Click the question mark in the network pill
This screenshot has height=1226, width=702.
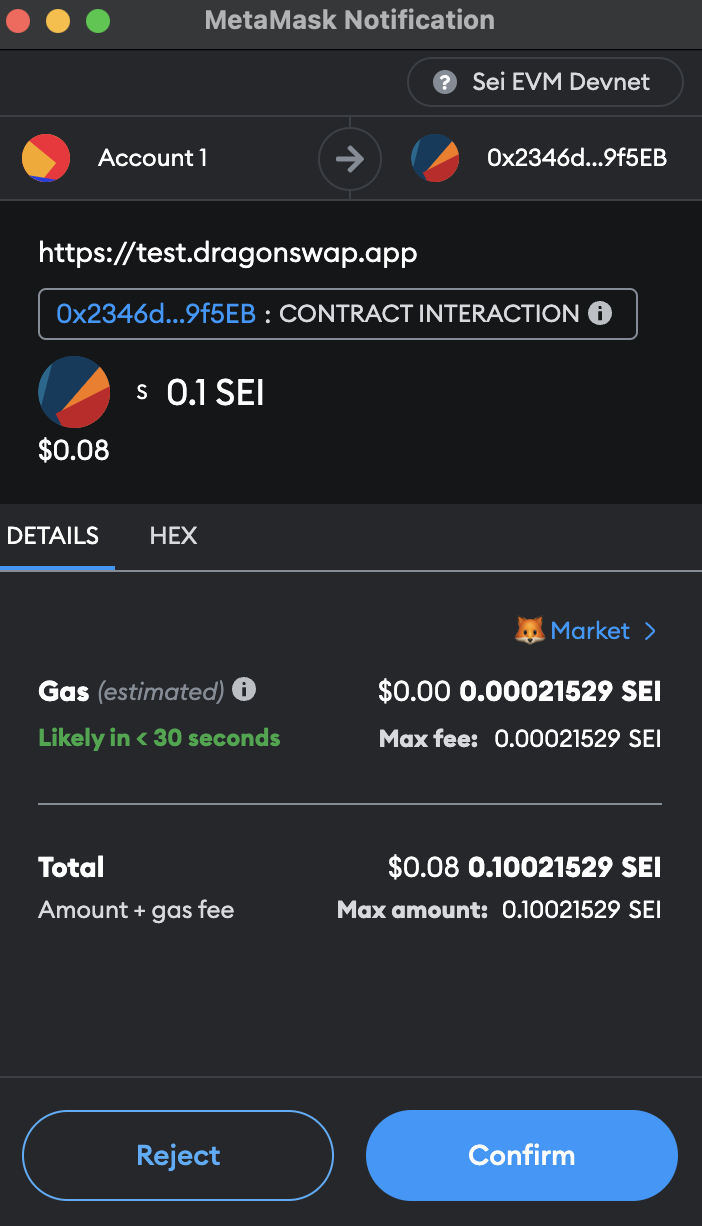(444, 83)
